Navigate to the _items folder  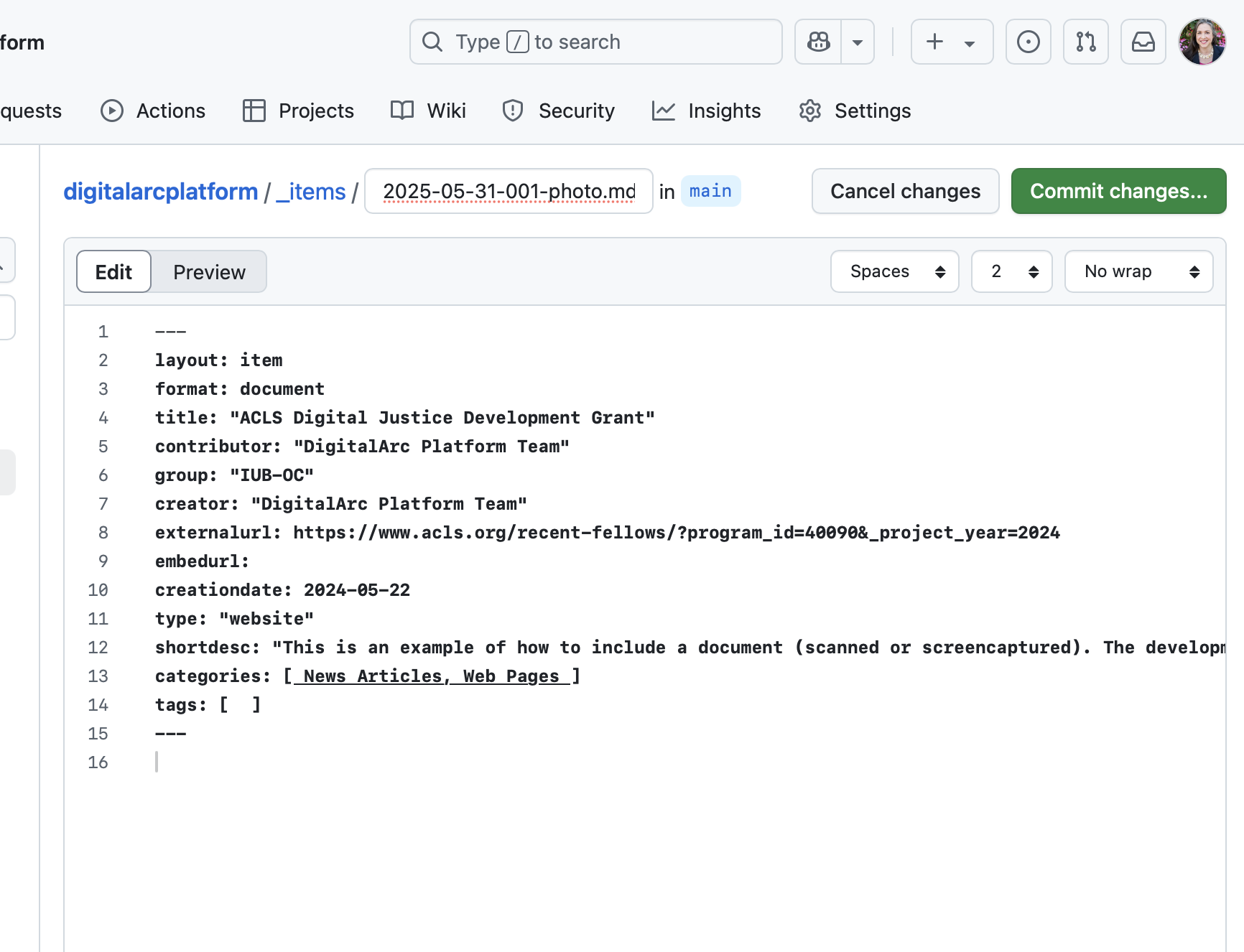(x=310, y=192)
